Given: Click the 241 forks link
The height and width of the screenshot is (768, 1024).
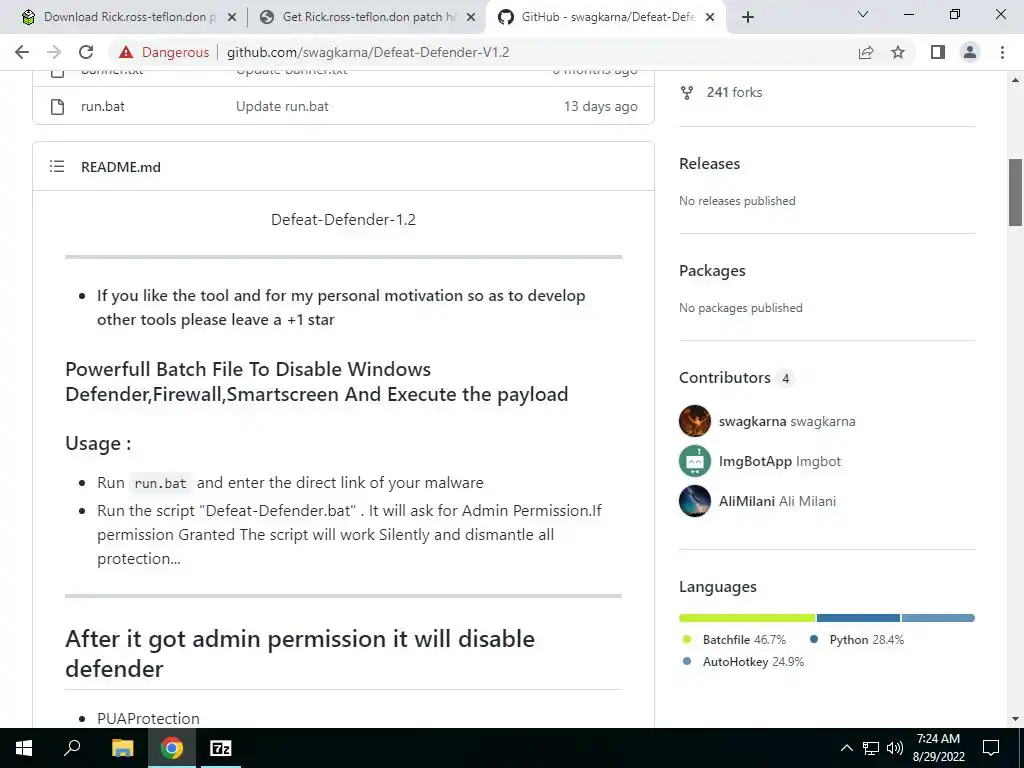Looking at the screenshot, I should 734,92.
